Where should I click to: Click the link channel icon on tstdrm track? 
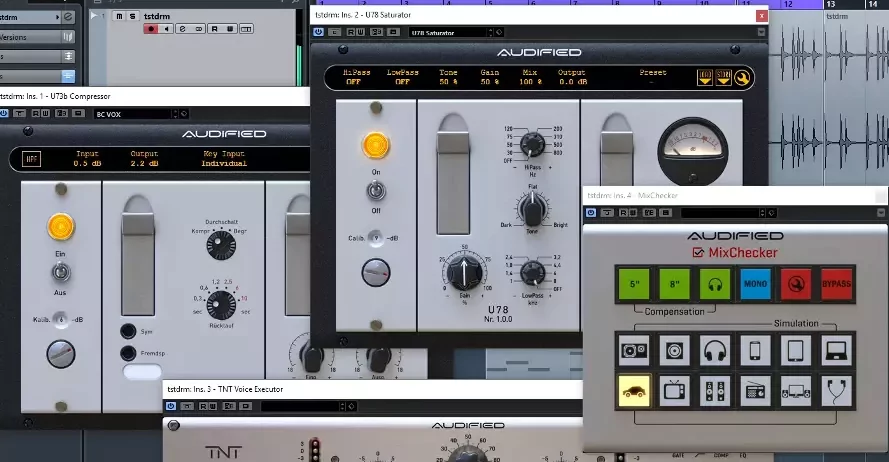(199, 29)
